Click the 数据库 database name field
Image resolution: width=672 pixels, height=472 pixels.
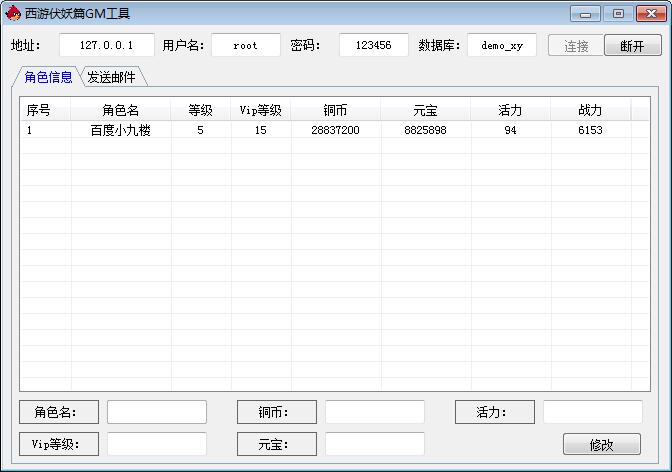coord(501,45)
